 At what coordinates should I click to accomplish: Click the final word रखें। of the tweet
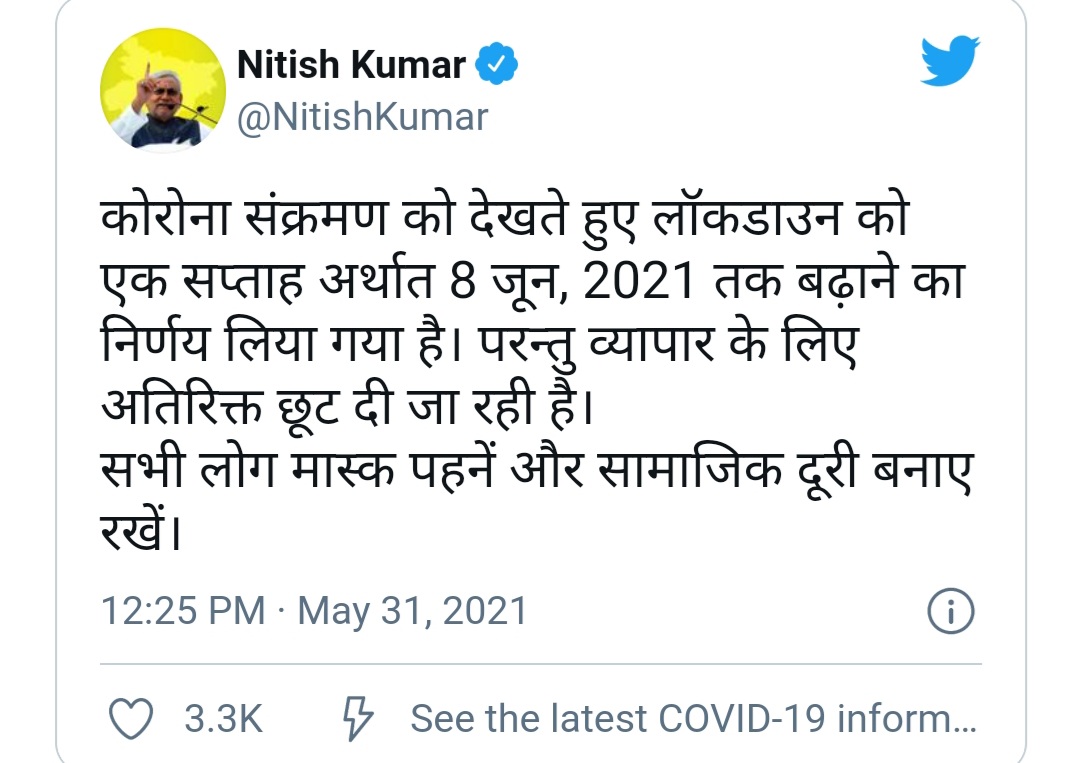coord(142,534)
